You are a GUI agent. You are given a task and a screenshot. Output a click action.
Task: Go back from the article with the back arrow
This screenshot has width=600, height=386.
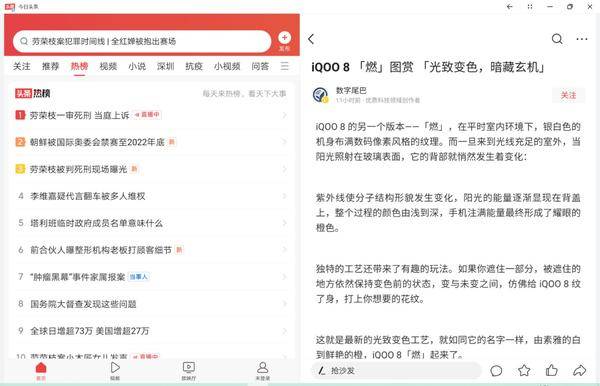click(311, 39)
